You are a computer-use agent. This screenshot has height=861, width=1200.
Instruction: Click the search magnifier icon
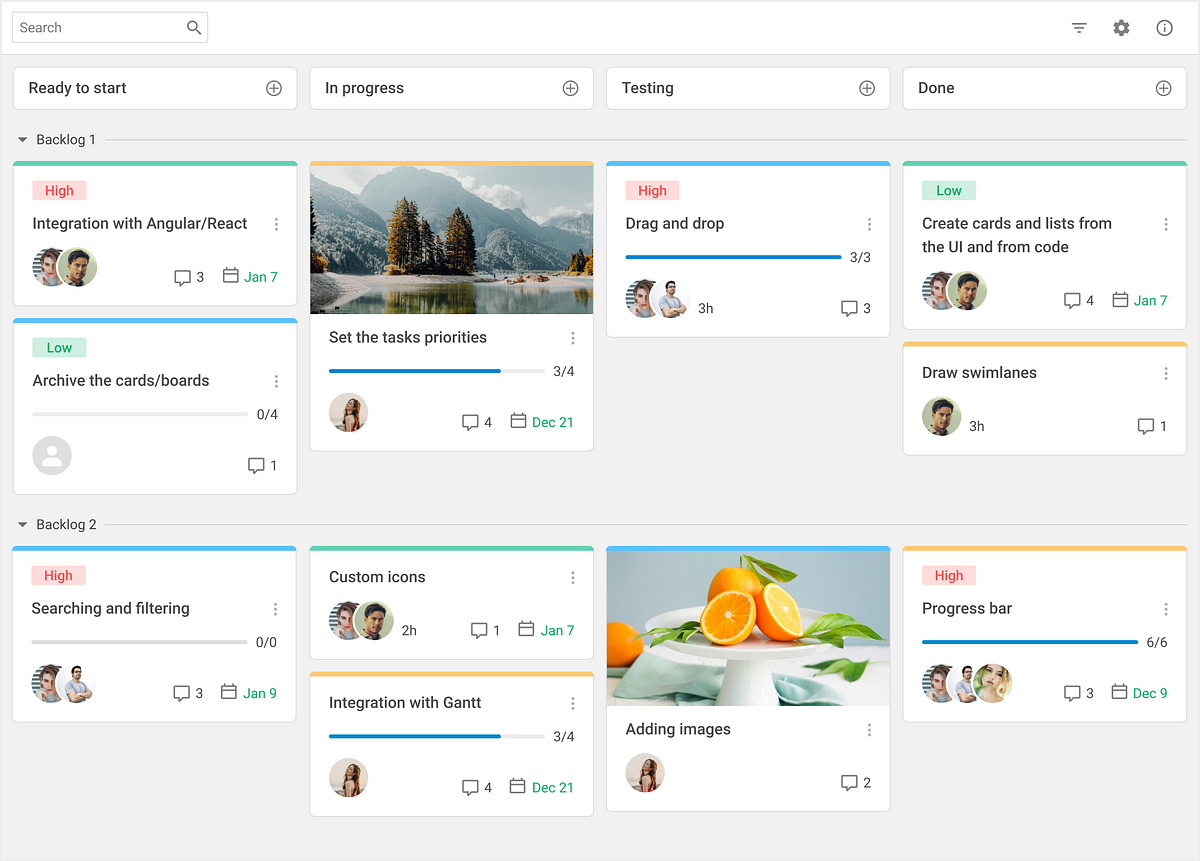coord(194,27)
